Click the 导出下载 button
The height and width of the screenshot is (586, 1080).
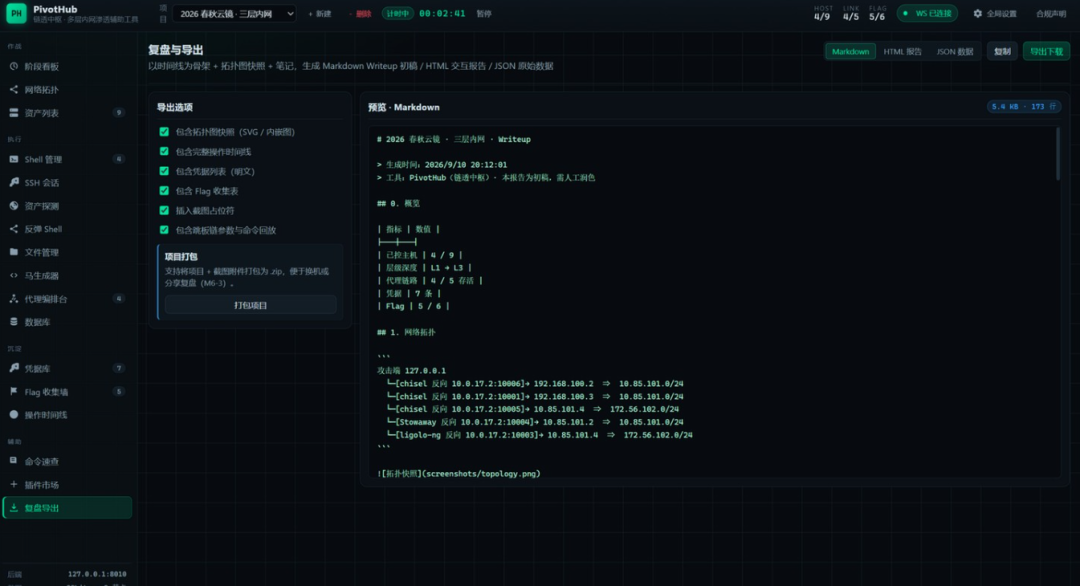(1046, 52)
